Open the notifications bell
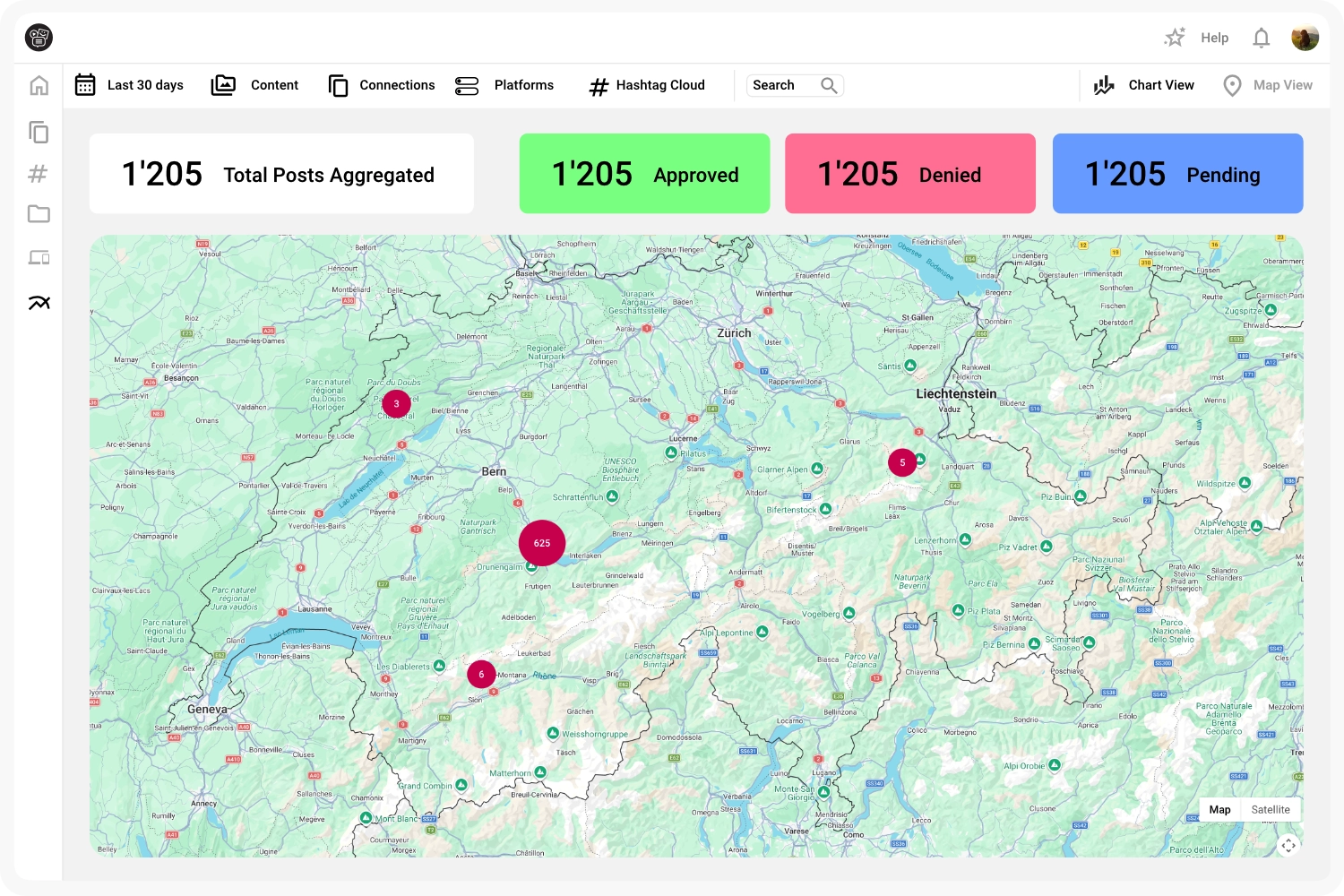The height and width of the screenshot is (896, 1344). coord(1261,38)
